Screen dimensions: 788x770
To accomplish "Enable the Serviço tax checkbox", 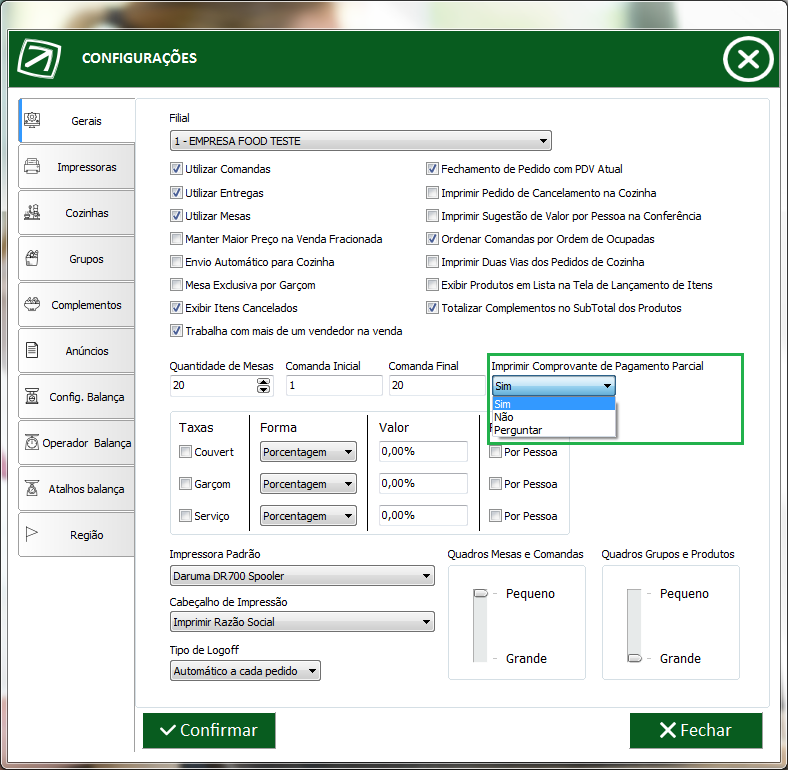I will point(185,516).
